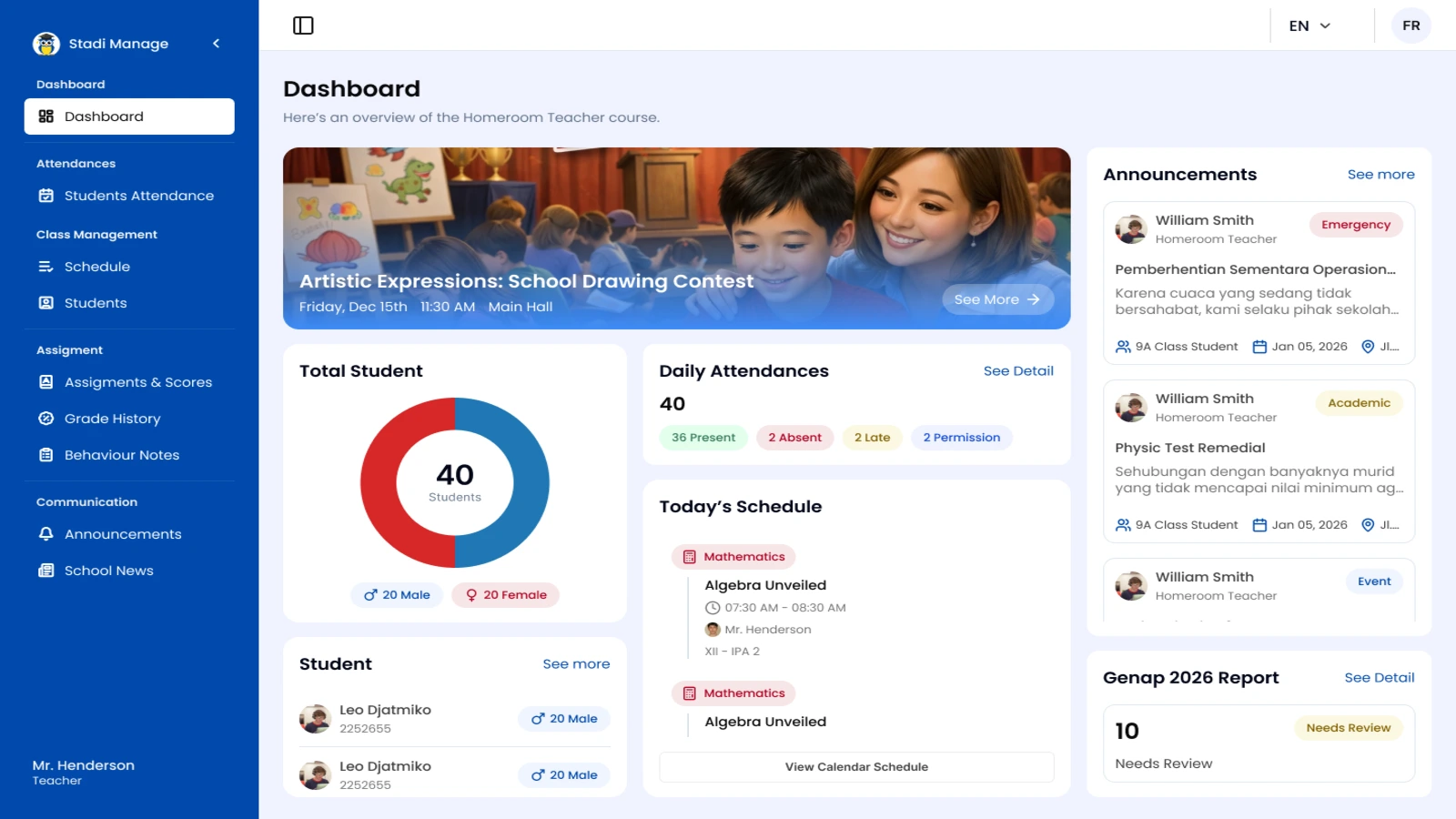This screenshot has width=1456, height=819.
Task: Click the Announcements bell icon
Action: [46, 534]
